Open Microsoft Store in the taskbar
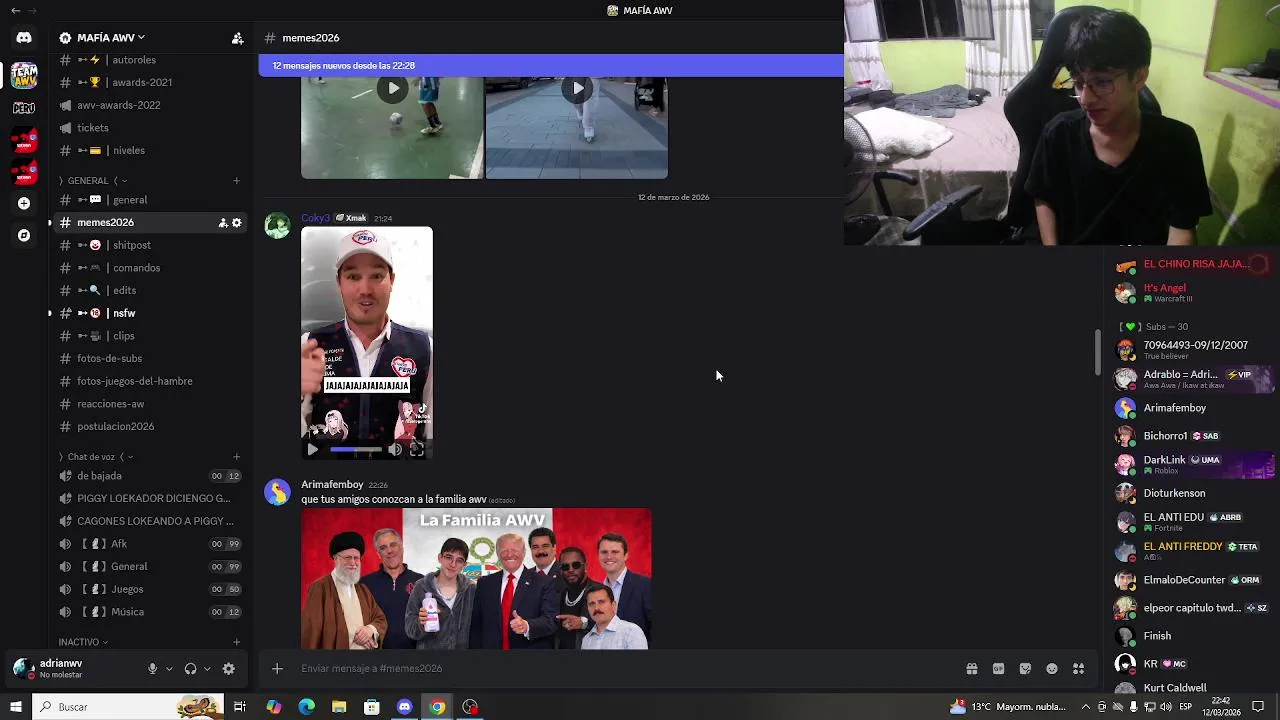1280x720 pixels. pyautogui.click(x=371, y=707)
